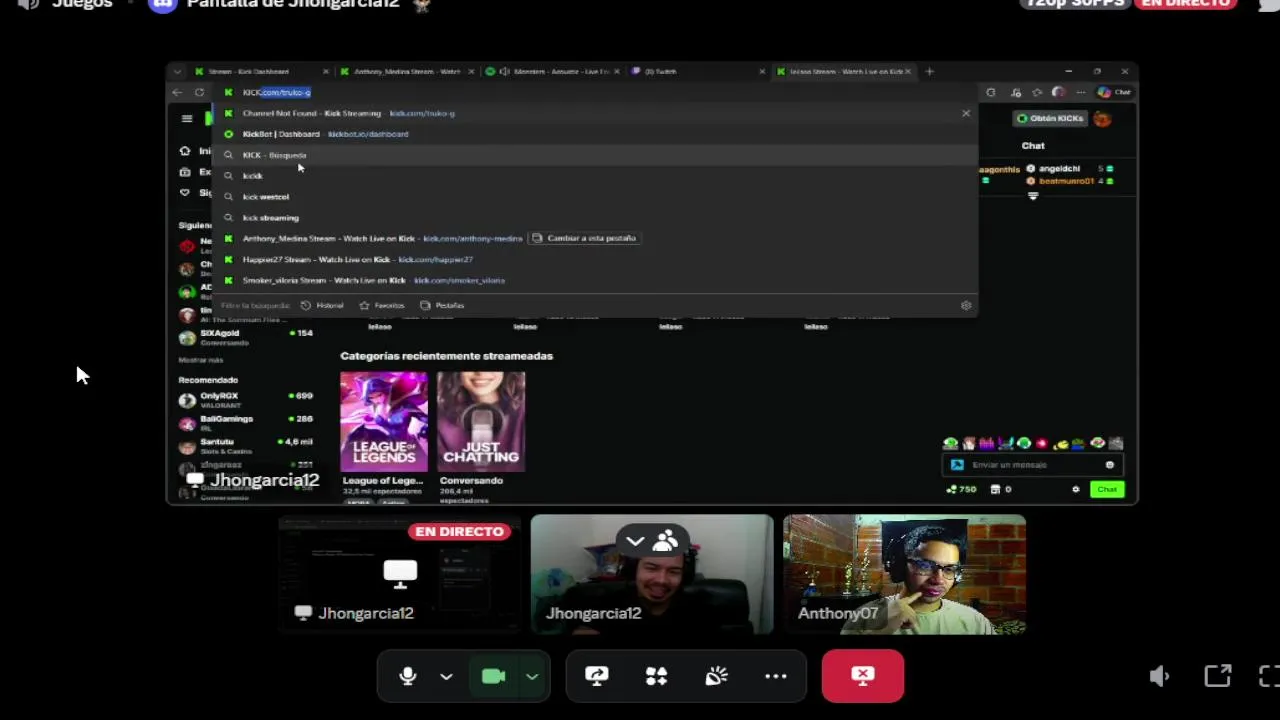This screenshot has width=1280, height=720.
Task: Open chat settings gear icon
Action: [x=1076, y=489]
